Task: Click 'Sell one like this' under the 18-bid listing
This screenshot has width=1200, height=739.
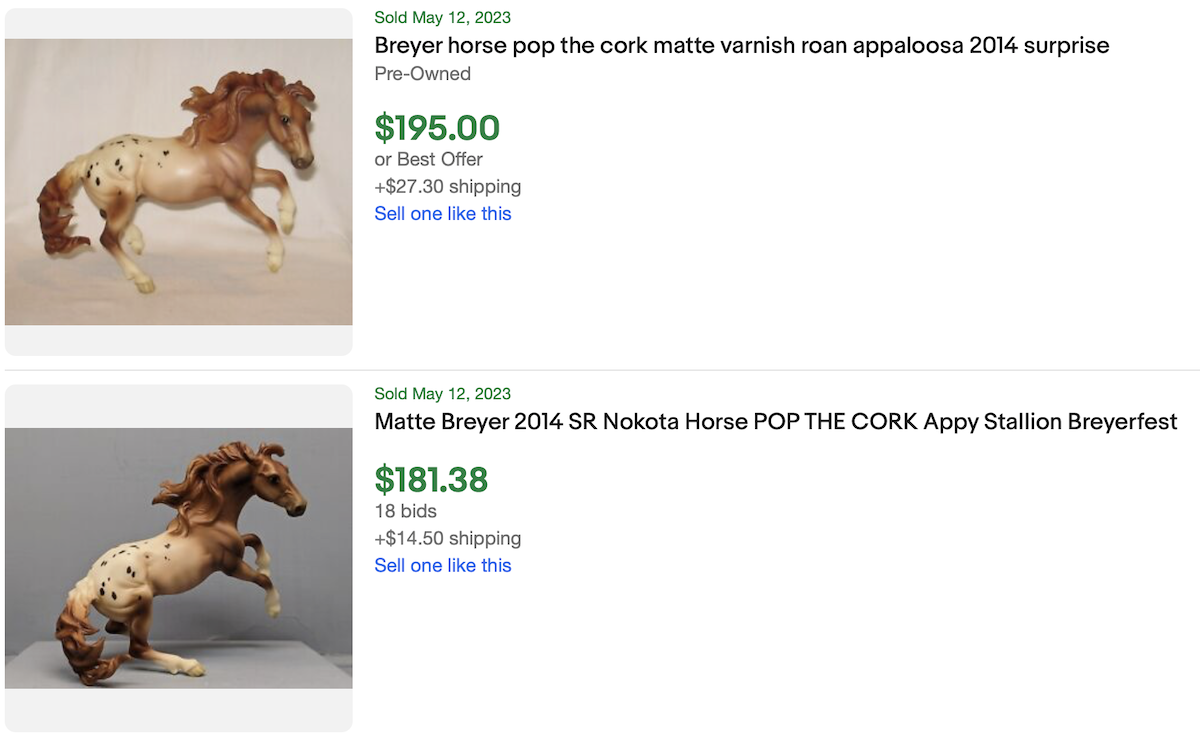Action: [442, 565]
